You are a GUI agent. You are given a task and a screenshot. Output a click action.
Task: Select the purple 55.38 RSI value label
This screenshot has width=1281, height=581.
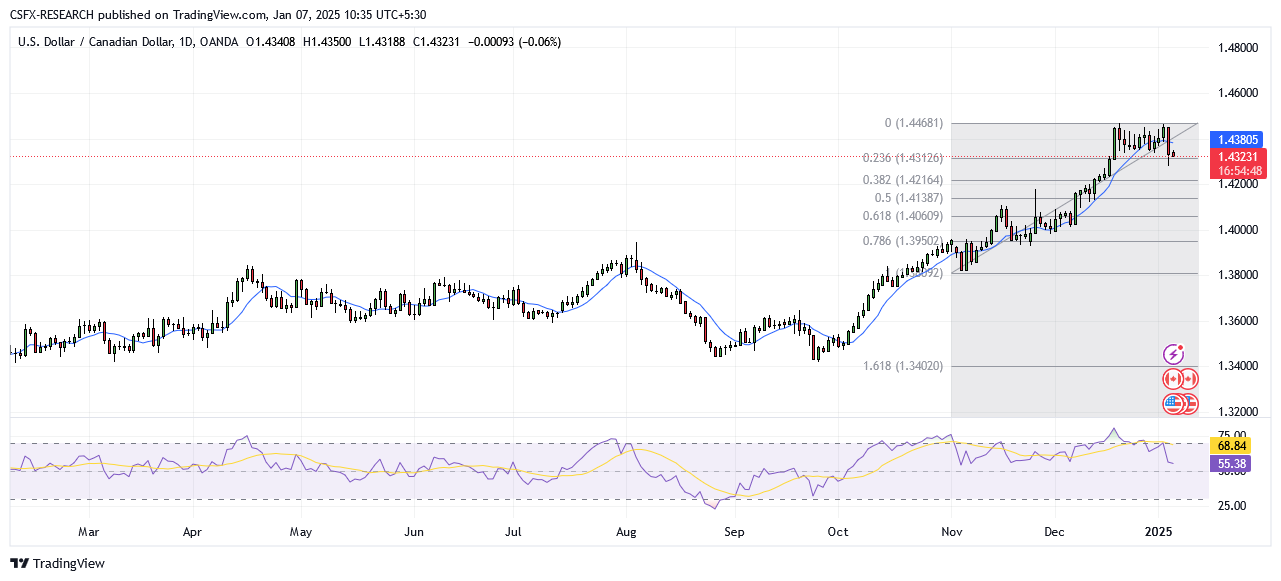[x=1230, y=464]
